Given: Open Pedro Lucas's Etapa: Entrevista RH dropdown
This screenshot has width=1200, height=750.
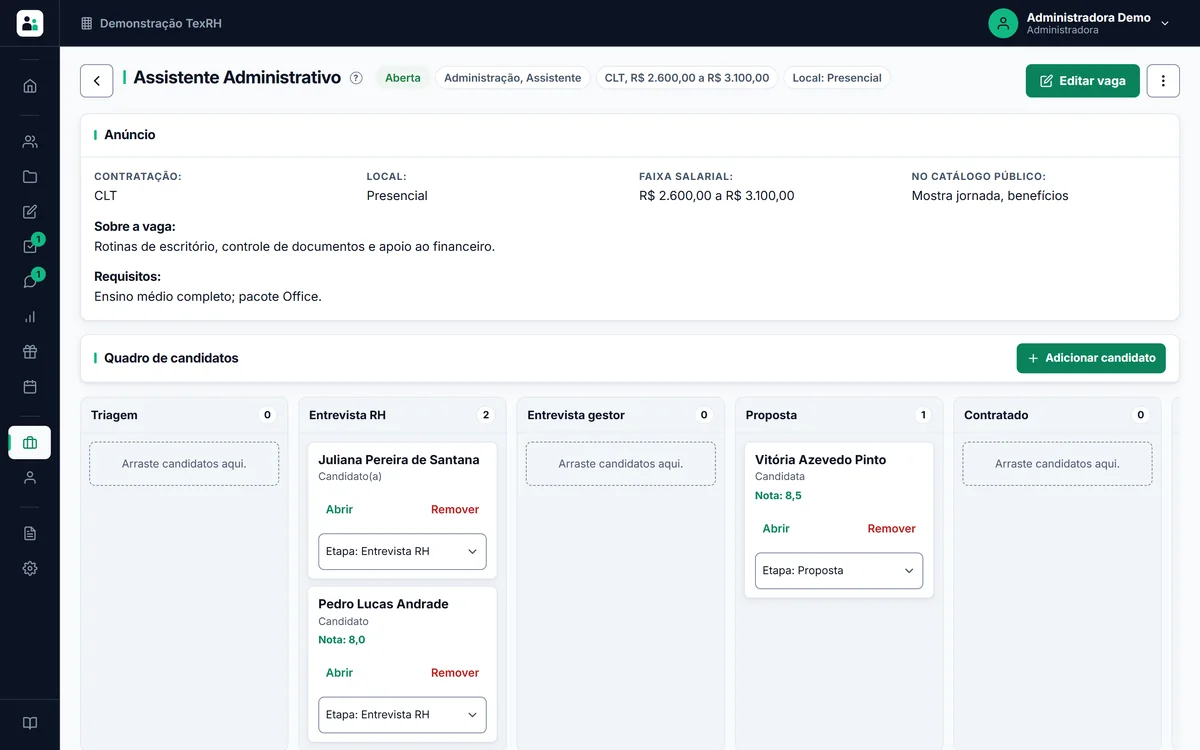Looking at the screenshot, I should pos(402,715).
